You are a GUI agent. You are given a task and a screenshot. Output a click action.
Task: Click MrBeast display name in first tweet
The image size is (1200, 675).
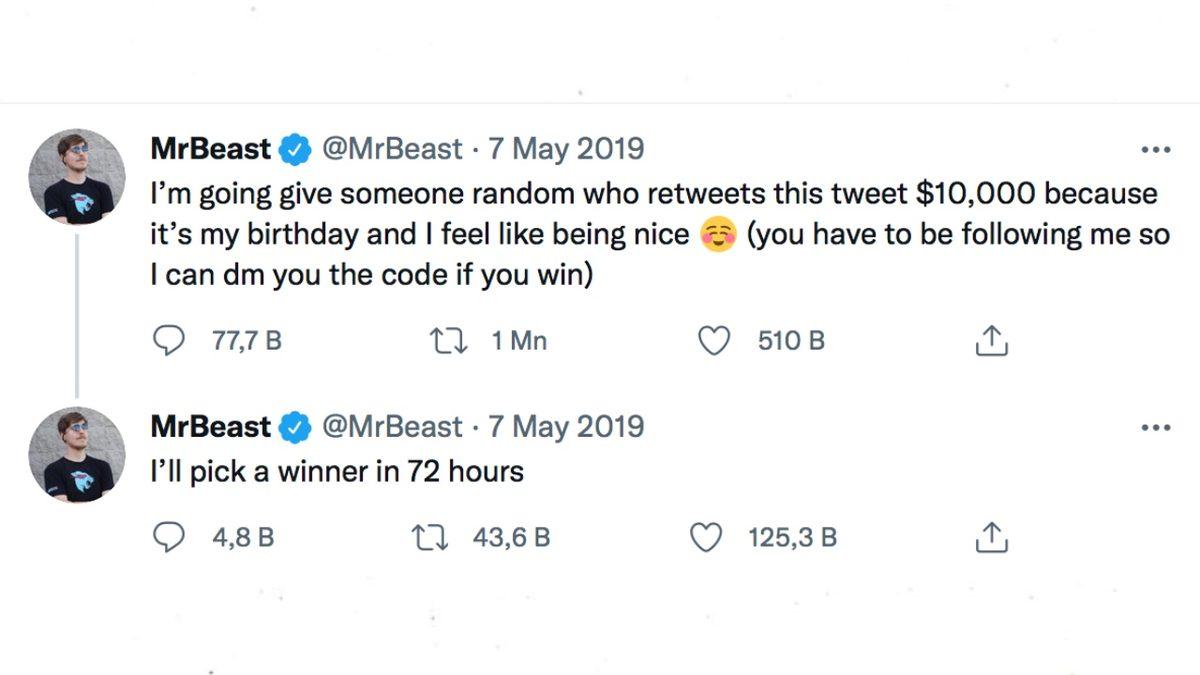point(210,150)
